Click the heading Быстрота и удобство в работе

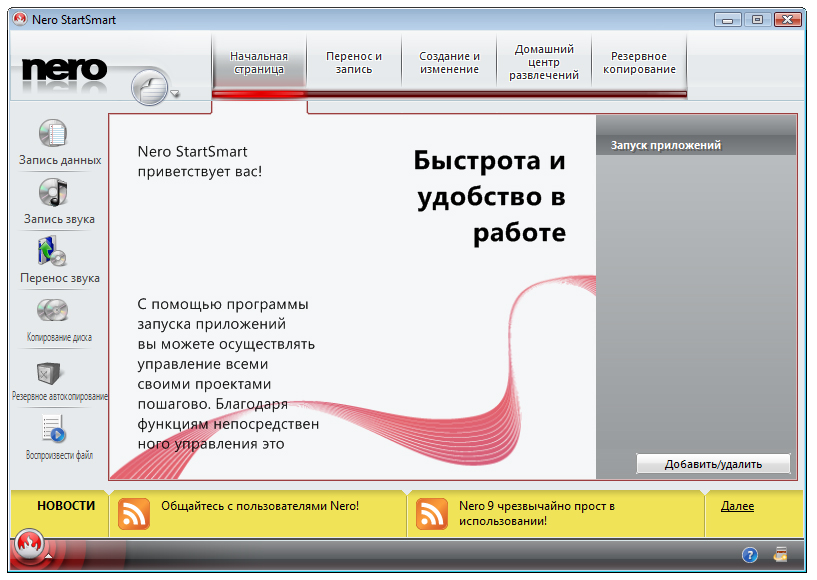(490, 196)
